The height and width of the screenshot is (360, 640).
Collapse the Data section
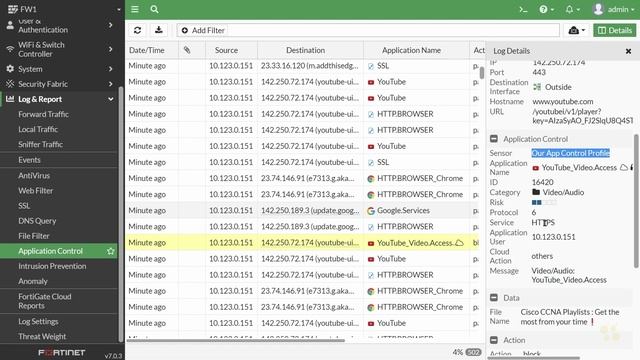pyautogui.click(x=493, y=298)
